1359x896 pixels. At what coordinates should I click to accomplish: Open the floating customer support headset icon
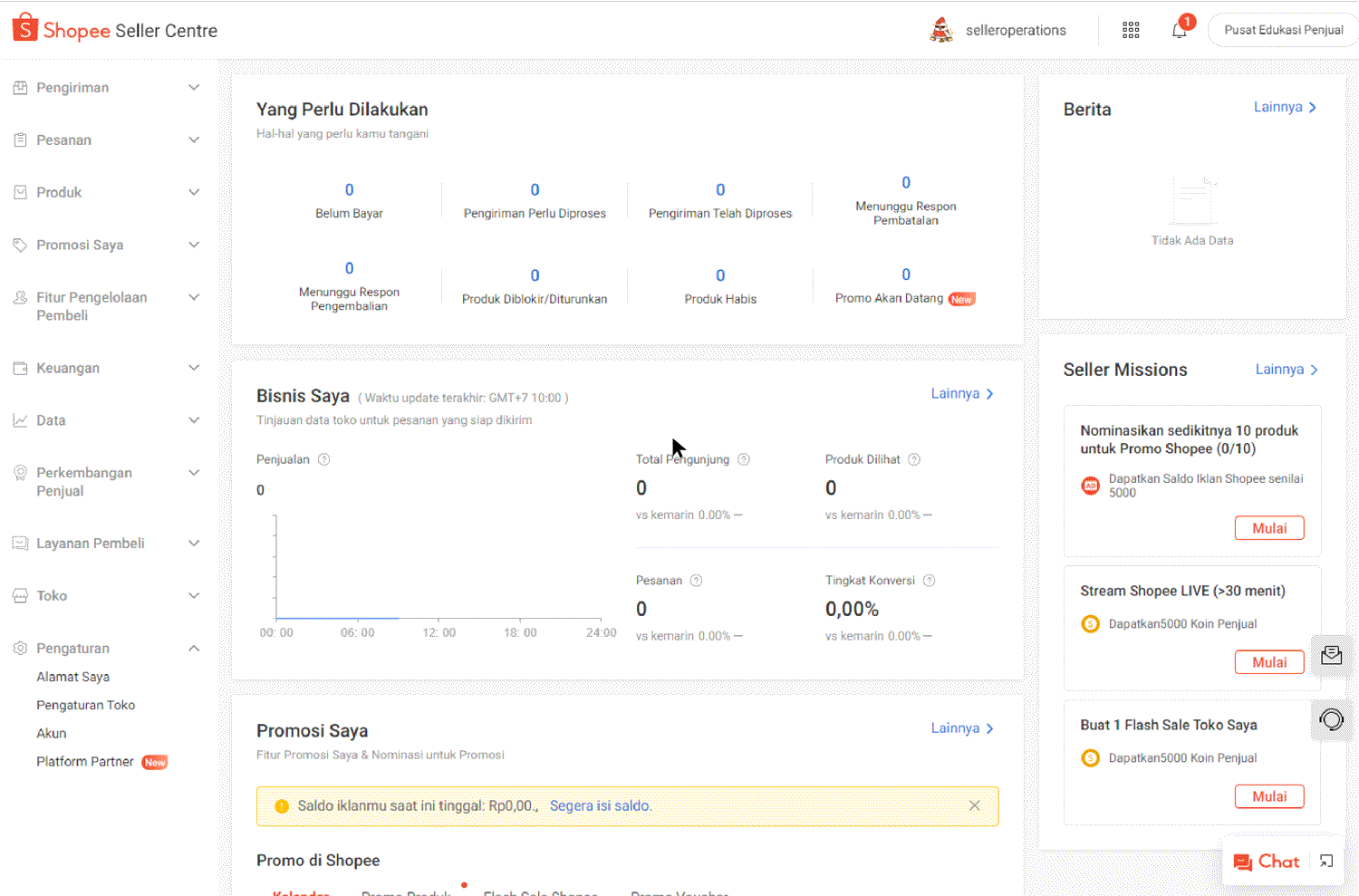tap(1331, 719)
